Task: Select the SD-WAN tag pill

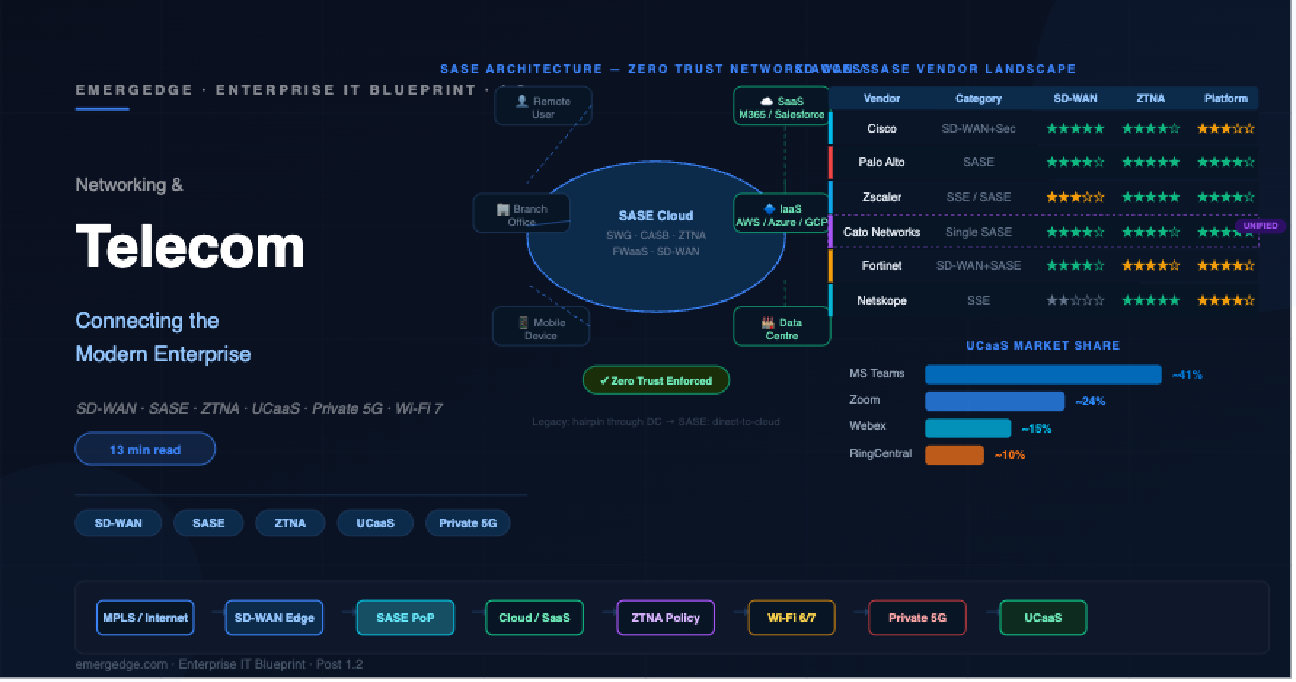Action: [118, 523]
